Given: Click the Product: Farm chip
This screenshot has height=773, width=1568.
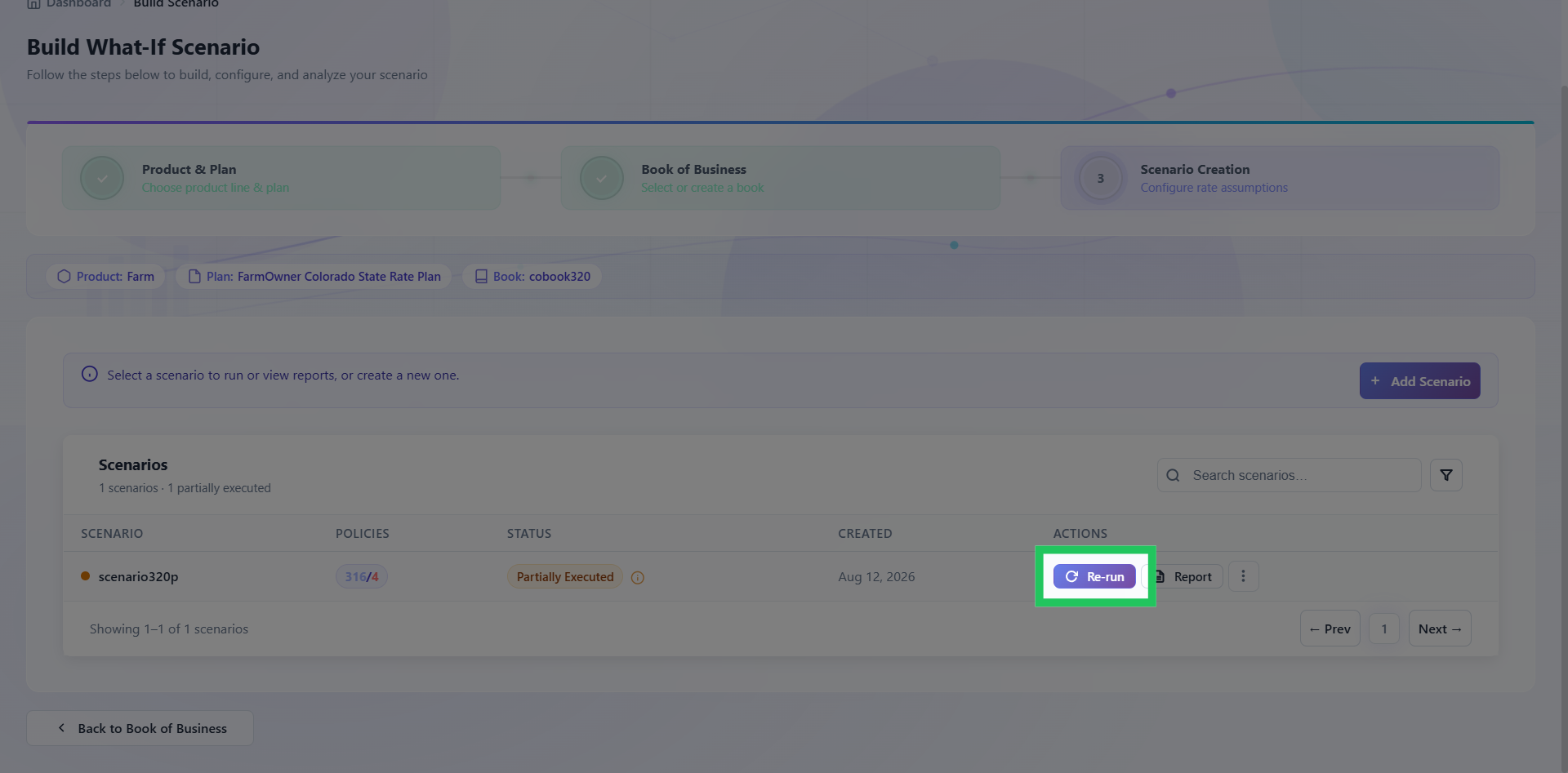Looking at the screenshot, I should pyautogui.click(x=105, y=277).
